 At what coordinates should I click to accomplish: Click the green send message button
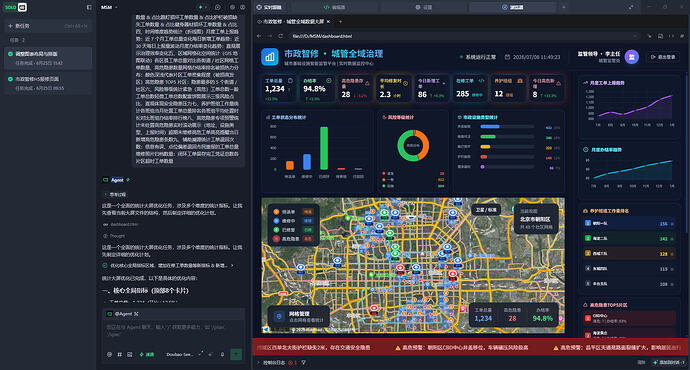click(x=236, y=354)
